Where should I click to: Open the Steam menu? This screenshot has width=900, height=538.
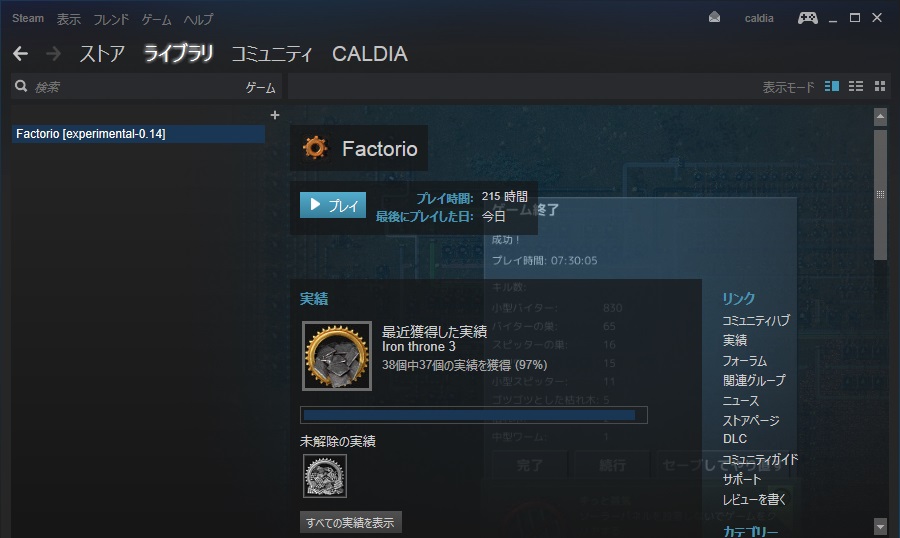(x=28, y=18)
